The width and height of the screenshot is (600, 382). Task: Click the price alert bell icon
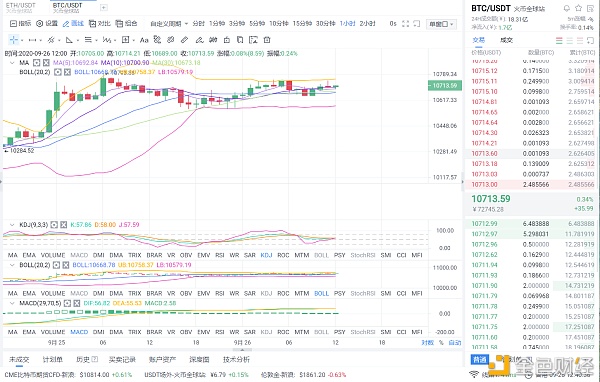click(567, 8)
